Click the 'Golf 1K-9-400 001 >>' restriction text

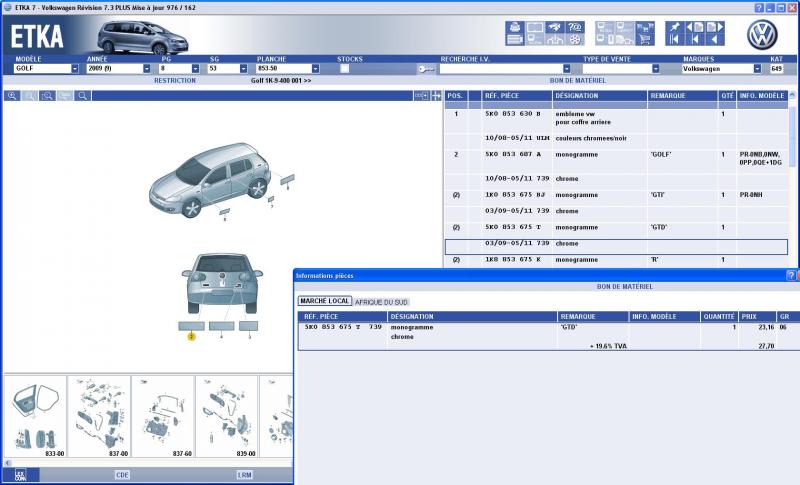[x=281, y=81]
